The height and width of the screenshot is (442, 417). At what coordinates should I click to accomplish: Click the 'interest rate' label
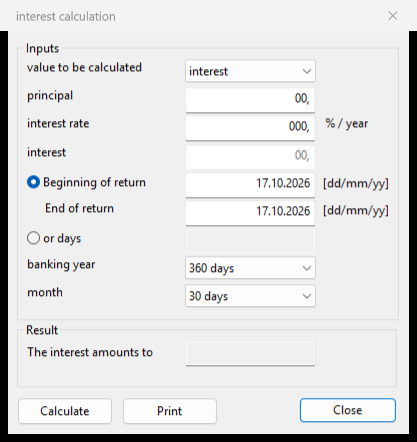pos(58,124)
